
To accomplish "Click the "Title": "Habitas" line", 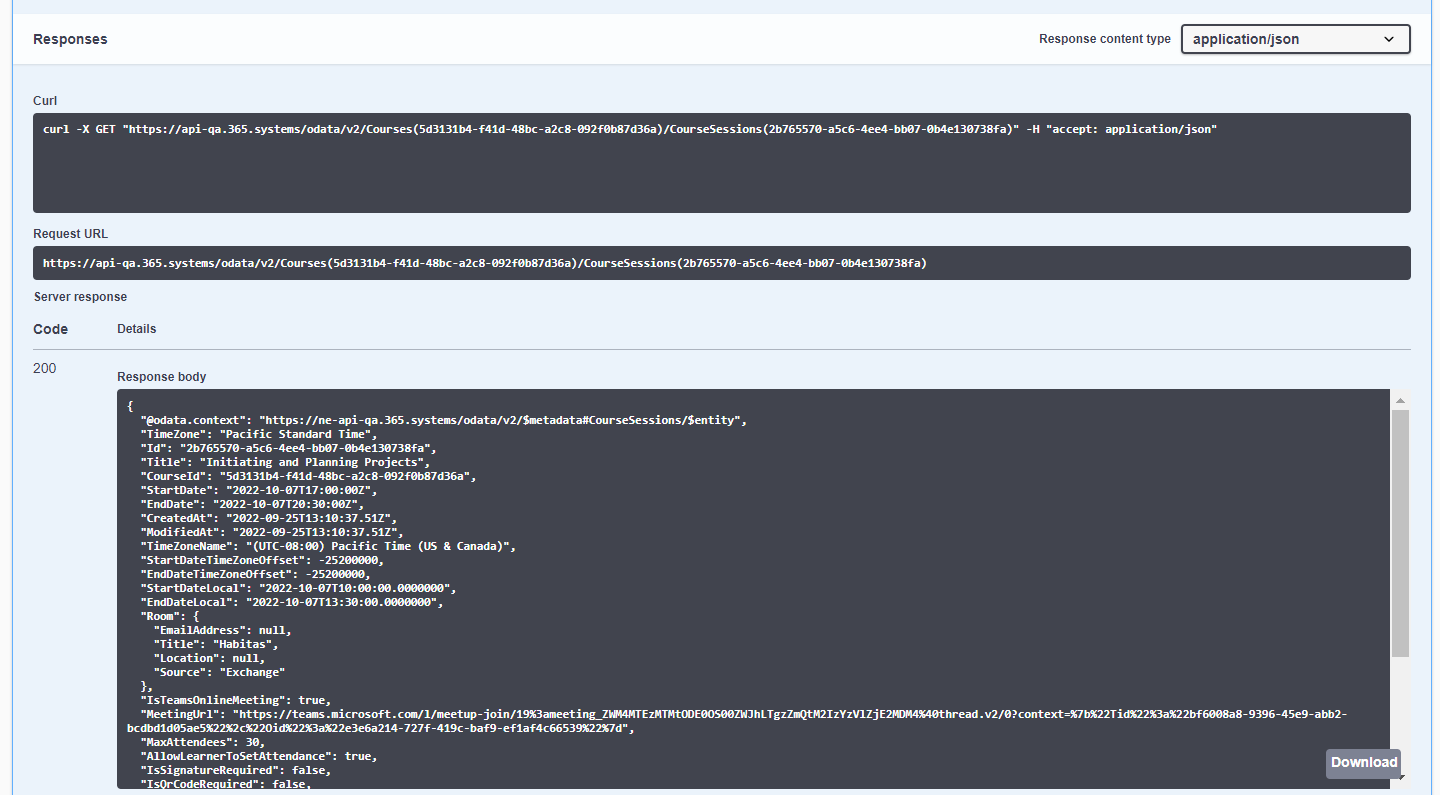I will (x=216, y=644).
